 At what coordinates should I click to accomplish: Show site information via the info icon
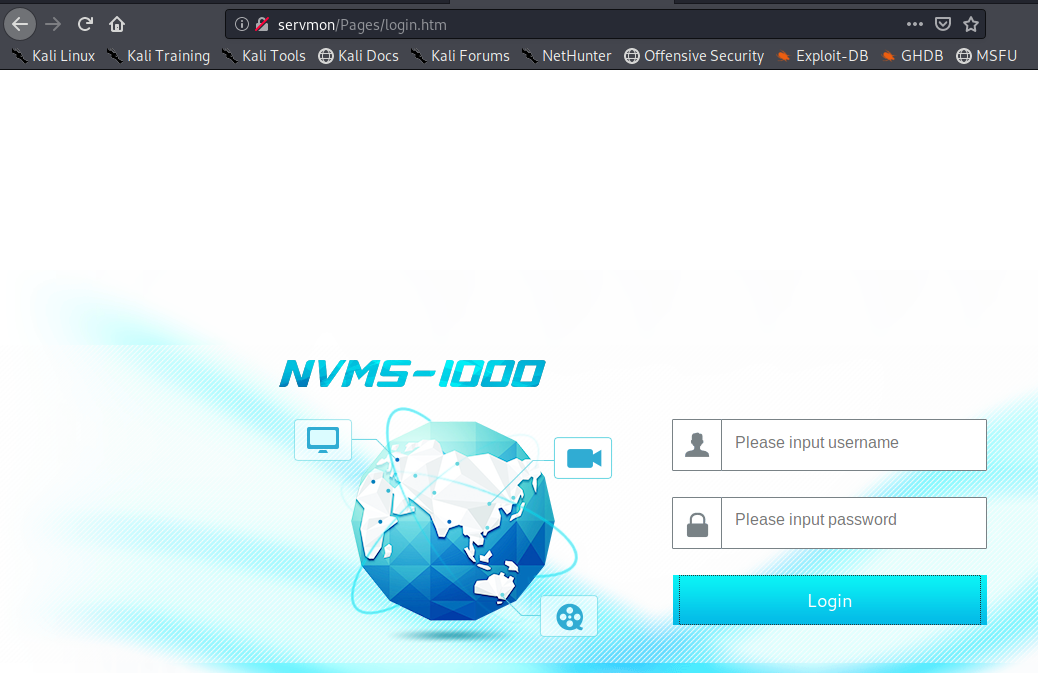pos(242,24)
